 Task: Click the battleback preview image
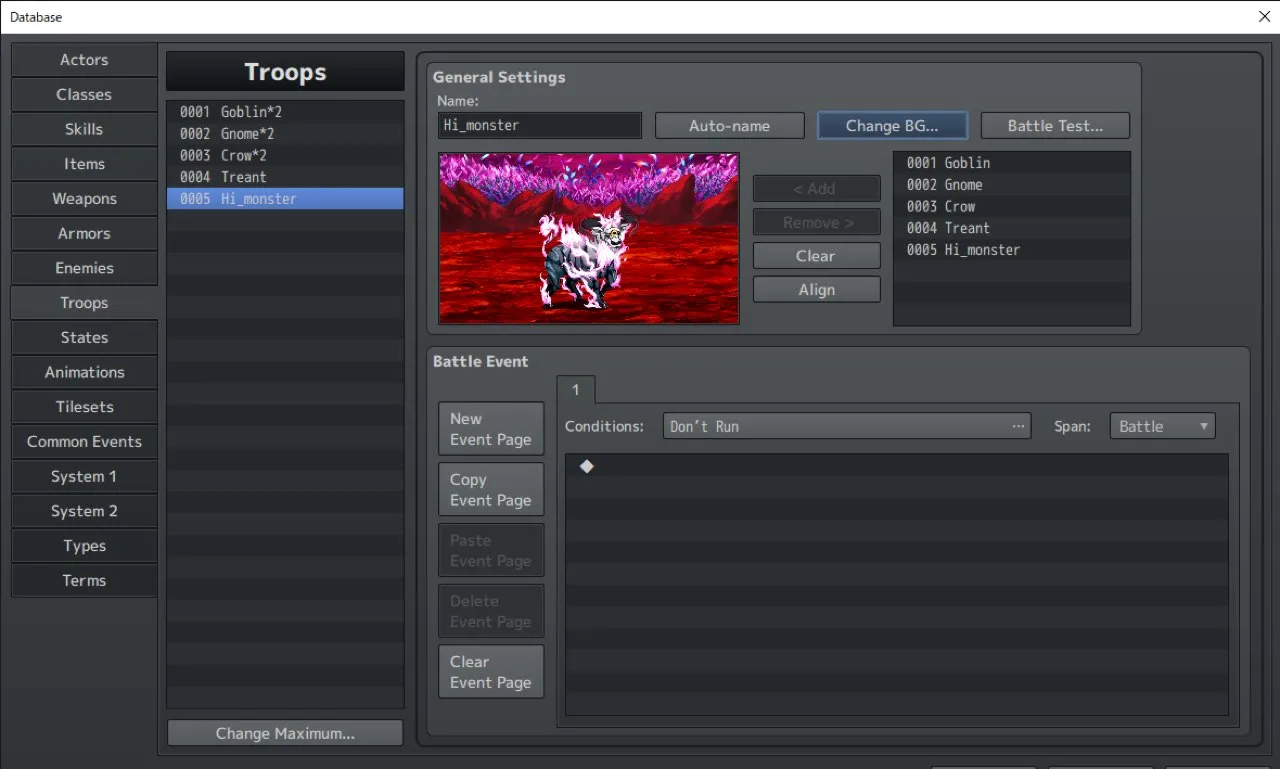[588, 238]
